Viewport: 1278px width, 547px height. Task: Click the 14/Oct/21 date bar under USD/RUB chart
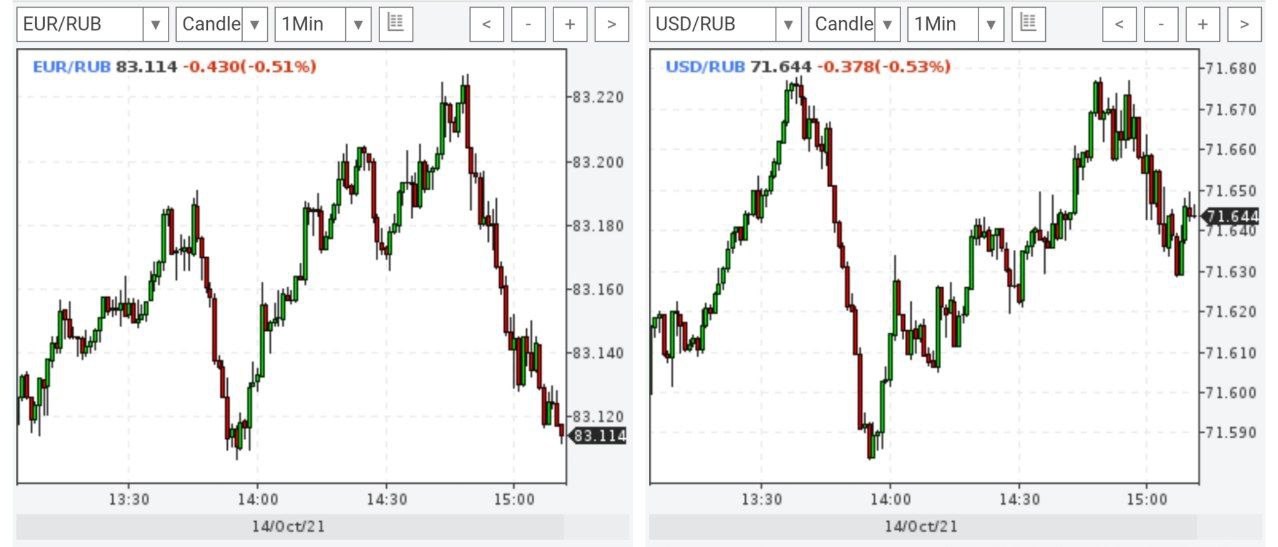point(922,526)
